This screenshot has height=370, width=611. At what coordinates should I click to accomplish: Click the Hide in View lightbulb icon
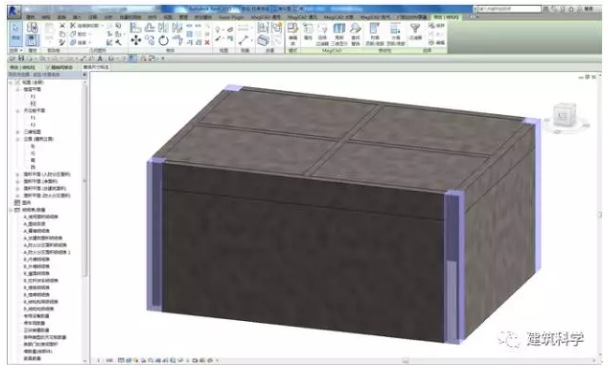[217, 29]
